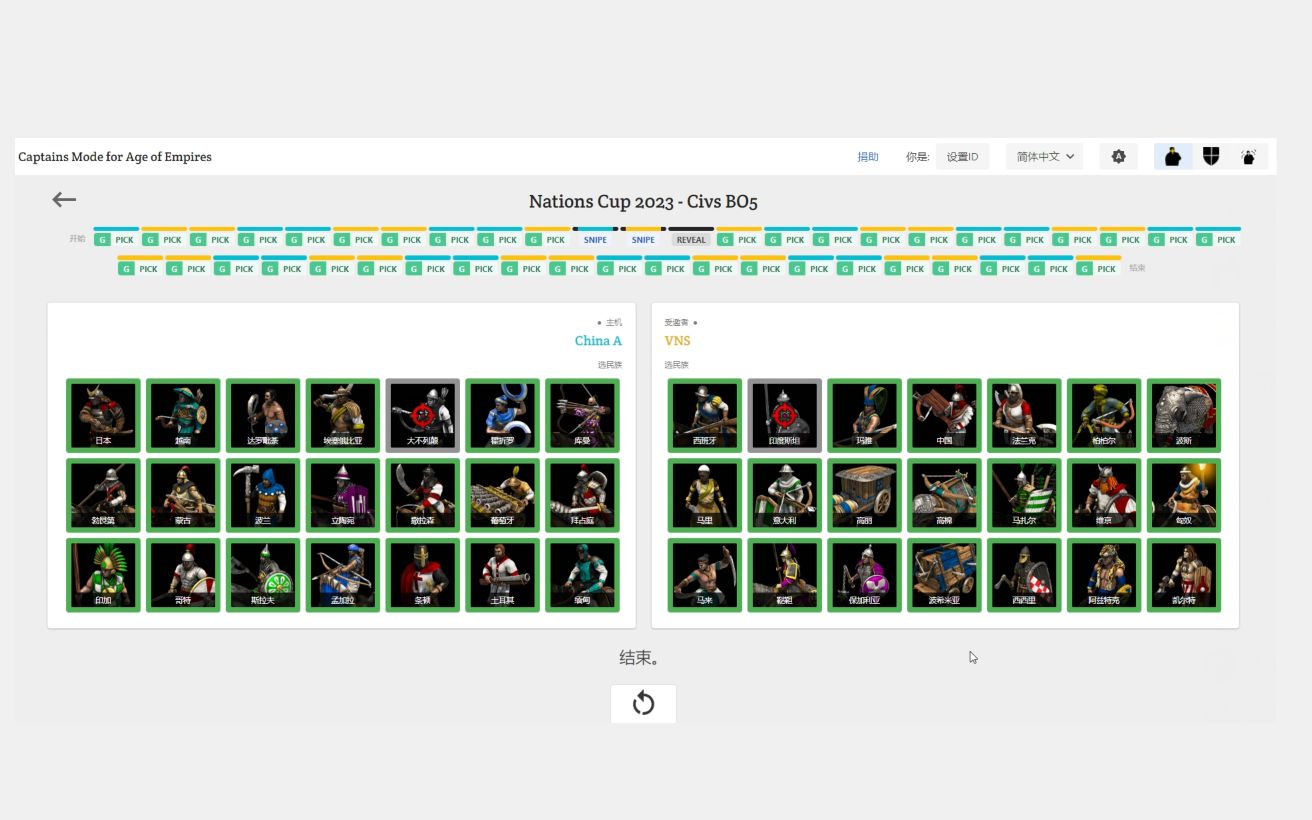Select the 日本 civilization tile
1312x820 pixels.
[x=103, y=415]
